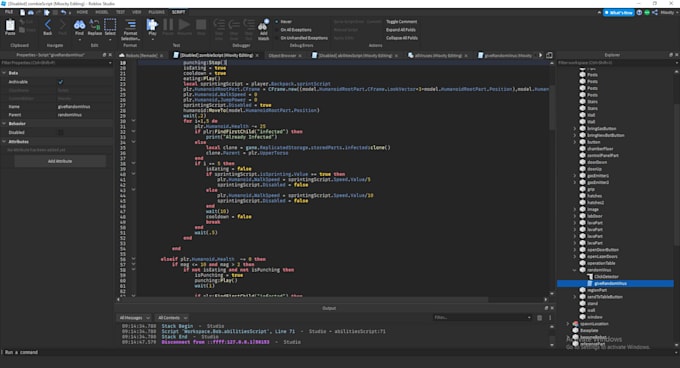Close the zombieScript editor tab

(x=257, y=55)
